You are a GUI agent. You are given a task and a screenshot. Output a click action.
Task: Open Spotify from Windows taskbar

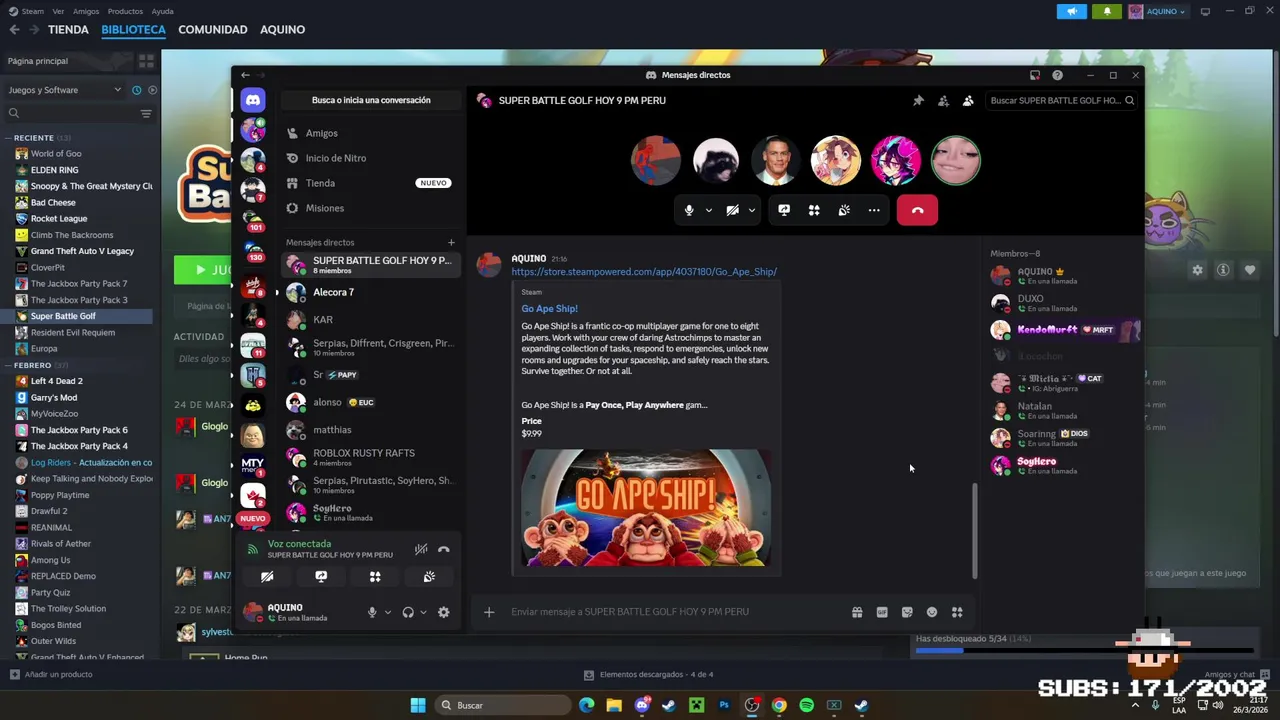click(807, 705)
